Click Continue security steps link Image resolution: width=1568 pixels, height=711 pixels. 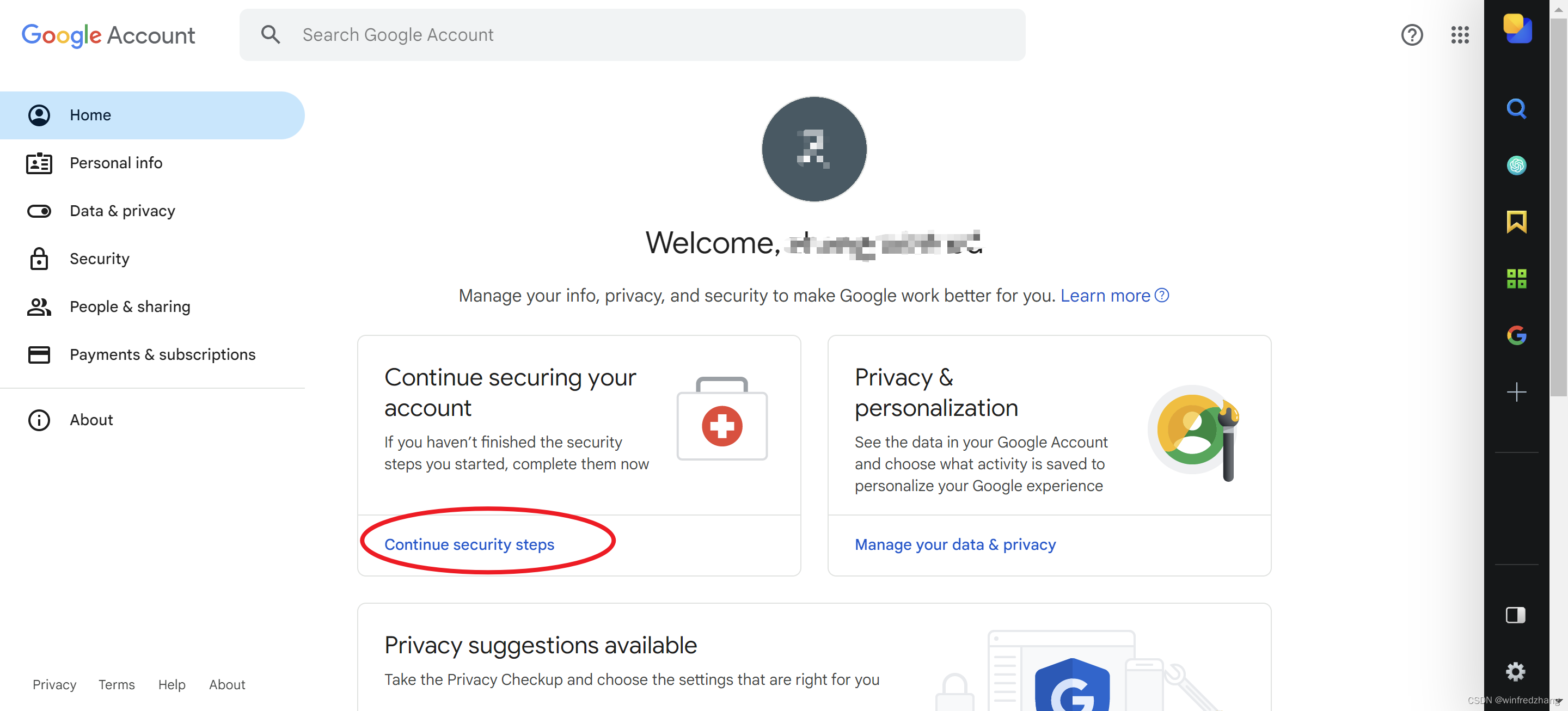pyautogui.click(x=469, y=544)
